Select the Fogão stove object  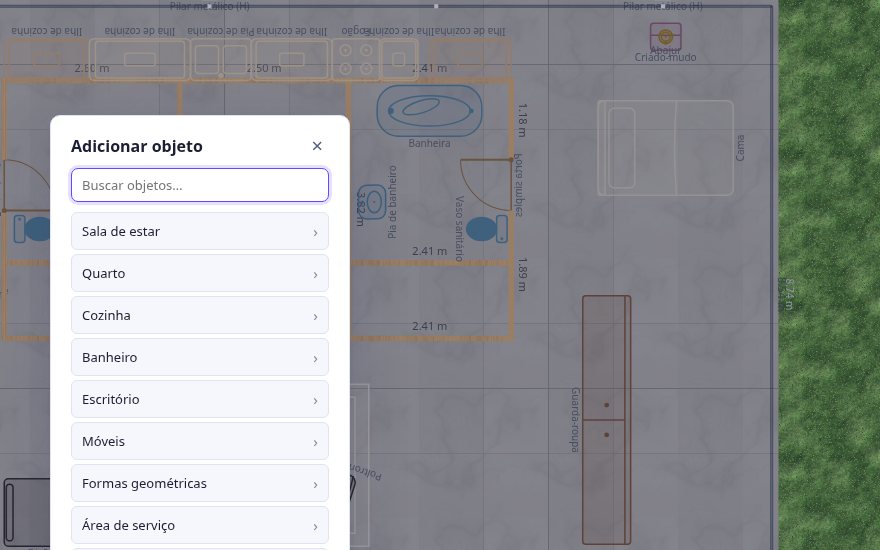point(356,59)
